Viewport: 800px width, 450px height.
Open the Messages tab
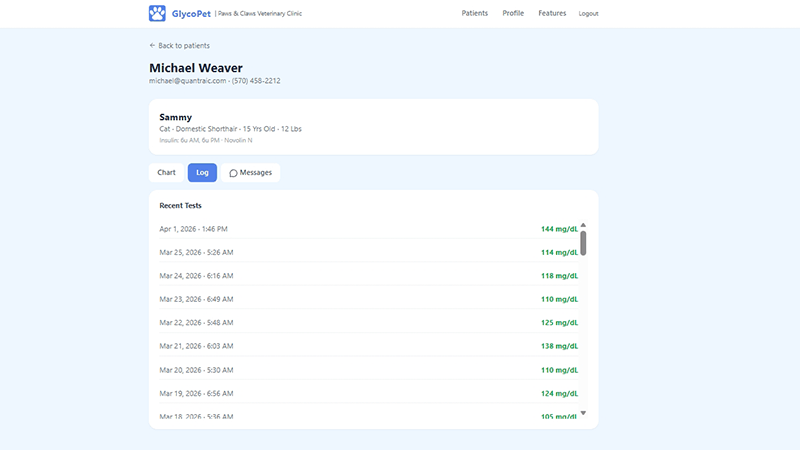click(x=251, y=172)
